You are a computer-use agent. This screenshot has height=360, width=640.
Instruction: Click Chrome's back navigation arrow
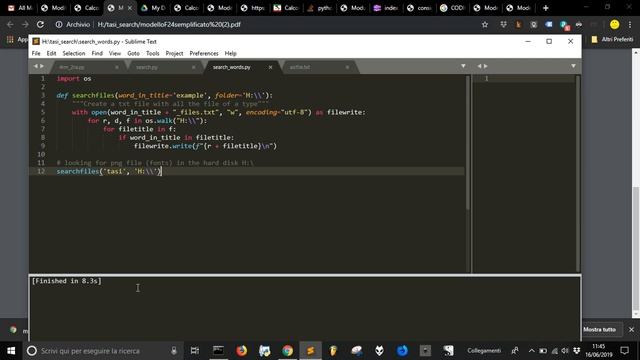(x=10, y=24)
